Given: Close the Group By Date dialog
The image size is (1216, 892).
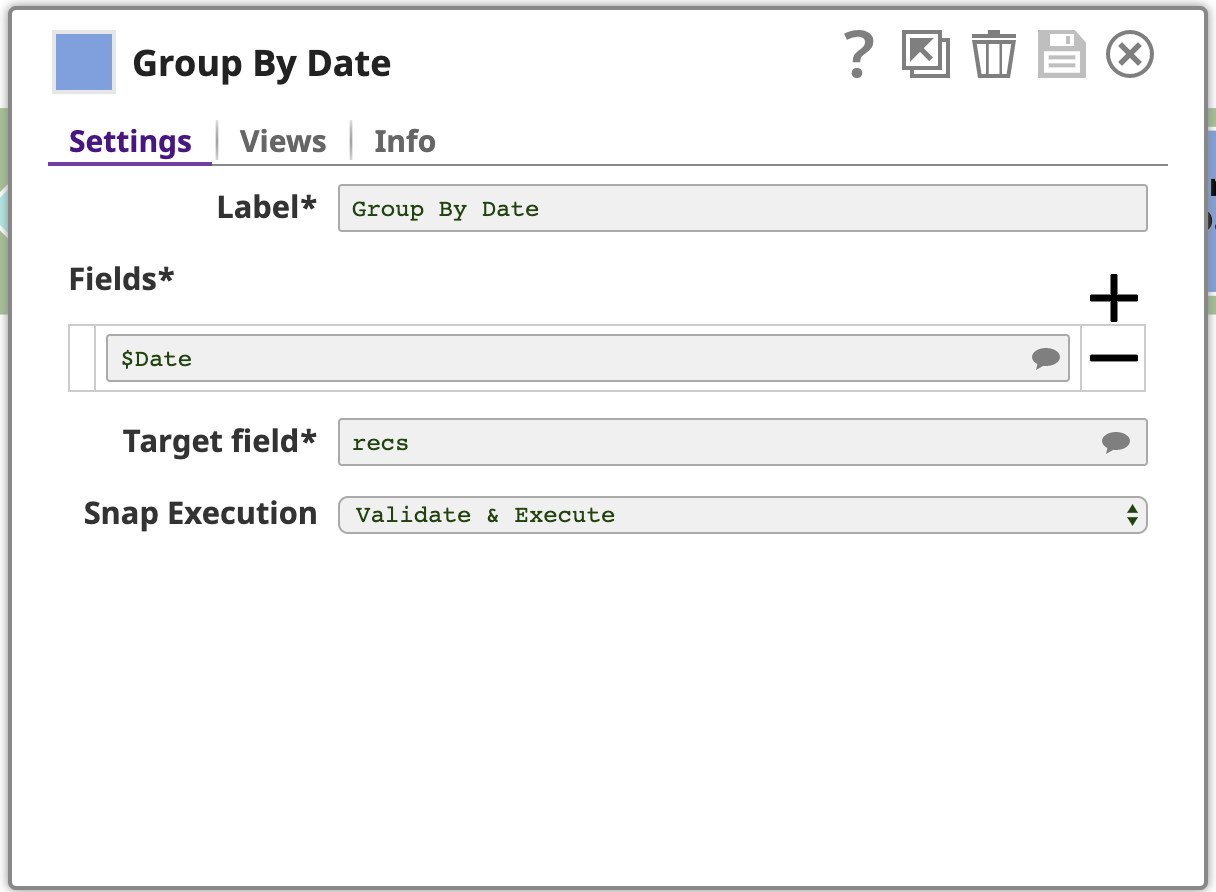Looking at the screenshot, I should pos(1130,54).
